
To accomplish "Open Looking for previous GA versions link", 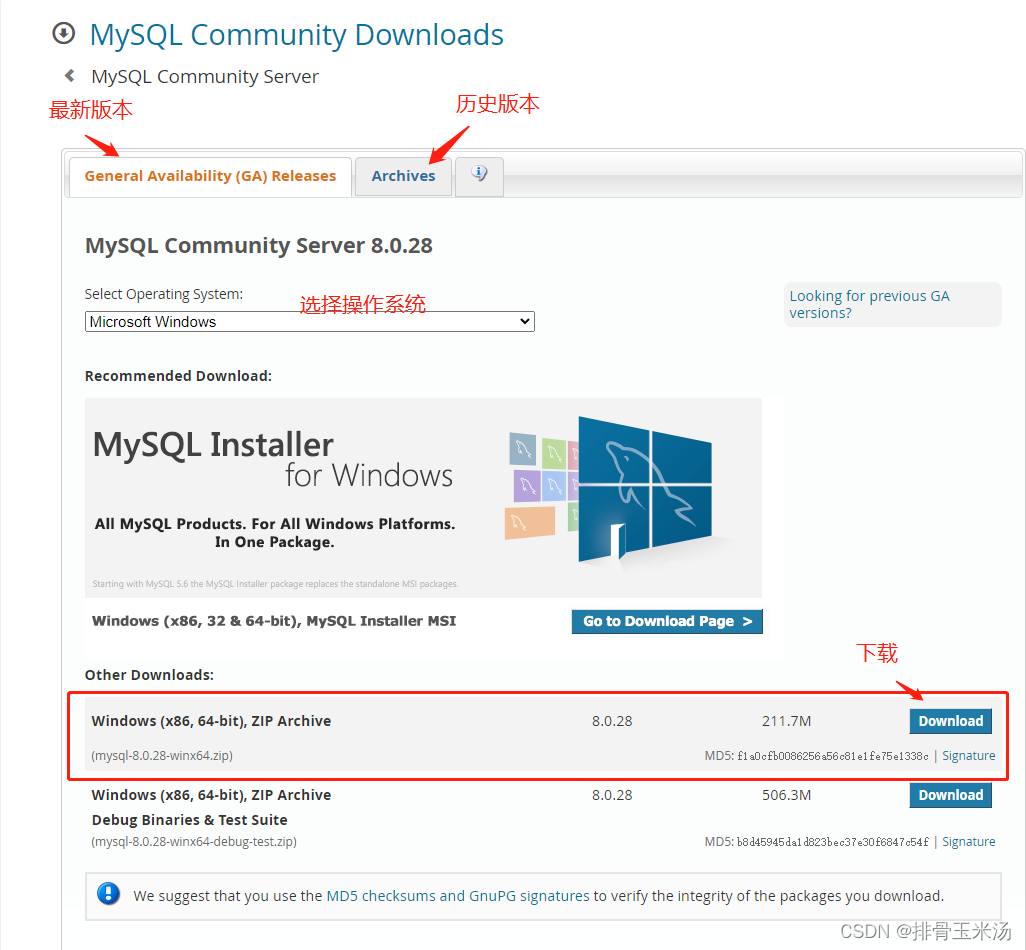I will coord(869,304).
